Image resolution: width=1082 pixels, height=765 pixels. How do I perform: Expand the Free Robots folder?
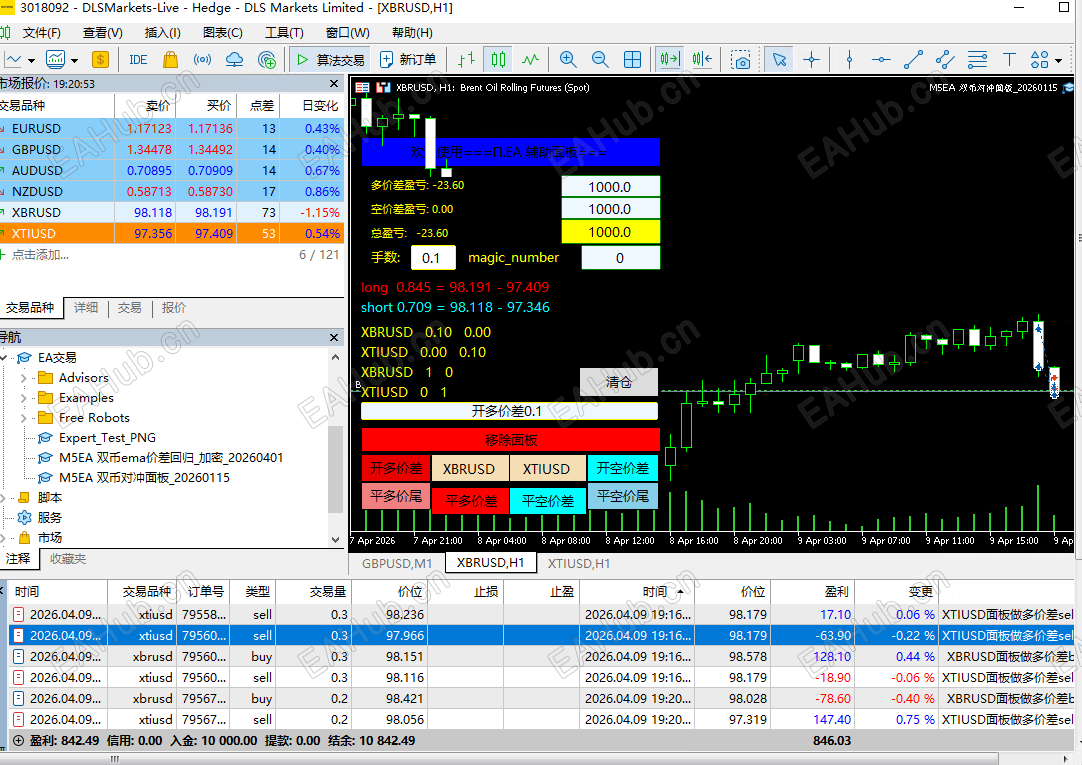click(23, 418)
